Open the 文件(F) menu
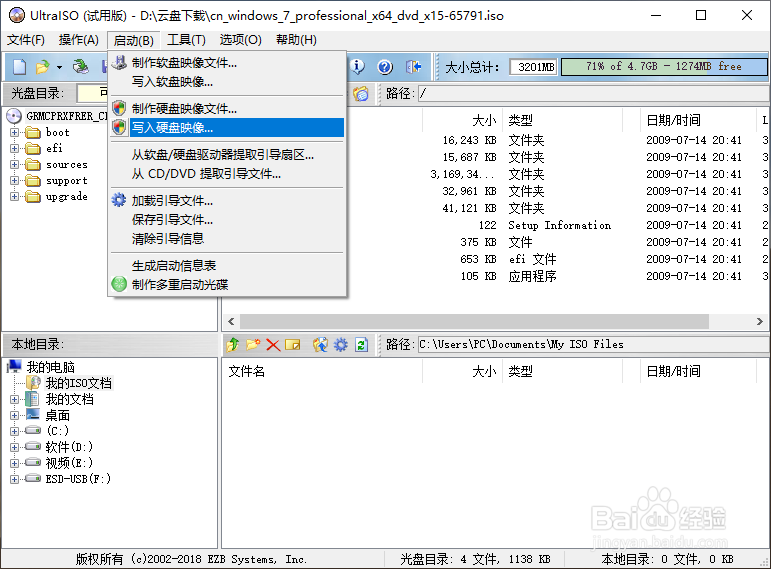The width and height of the screenshot is (771, 569). [26, 39]
